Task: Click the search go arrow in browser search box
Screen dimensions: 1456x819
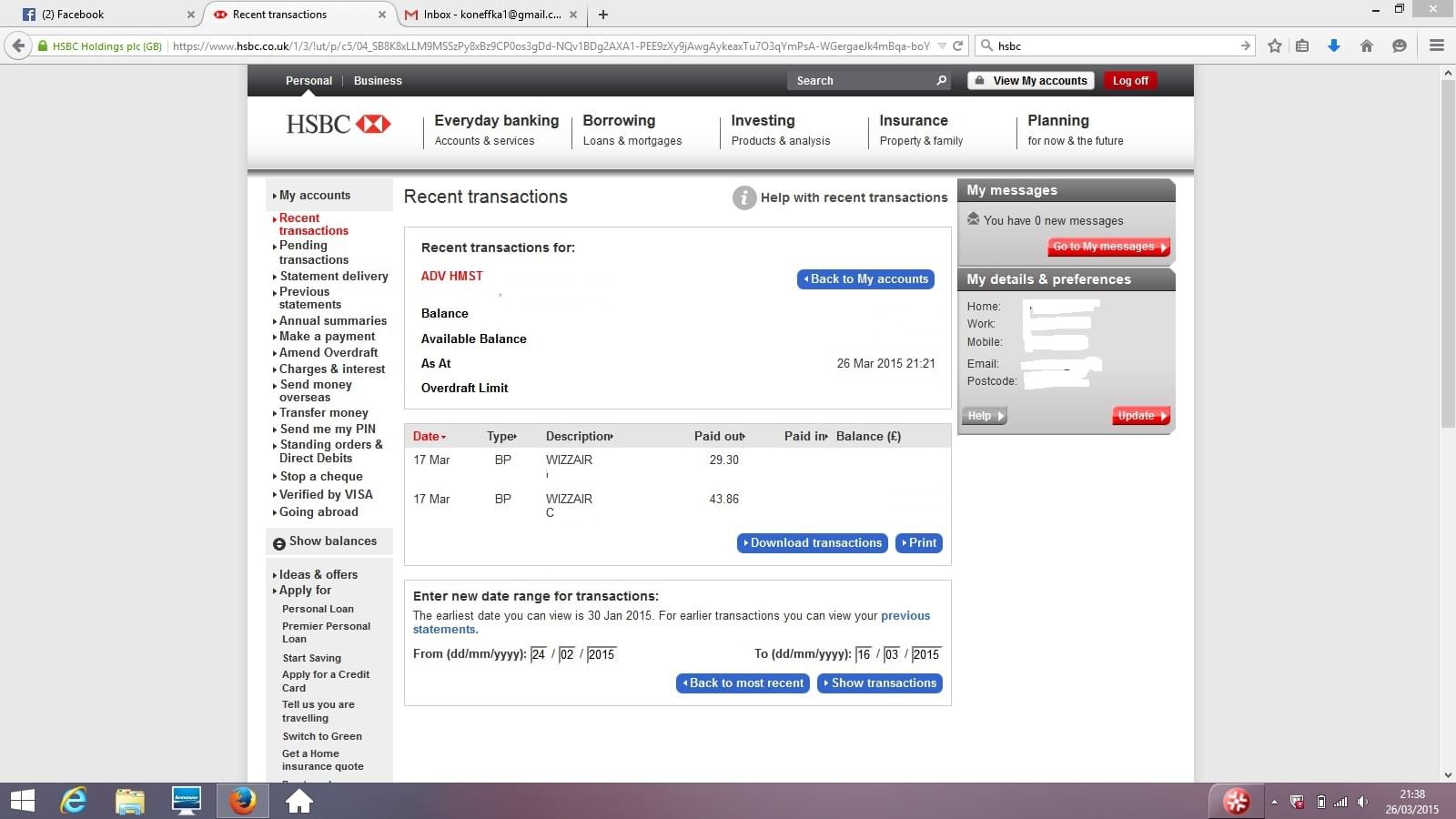Action: coord(1246,45)
